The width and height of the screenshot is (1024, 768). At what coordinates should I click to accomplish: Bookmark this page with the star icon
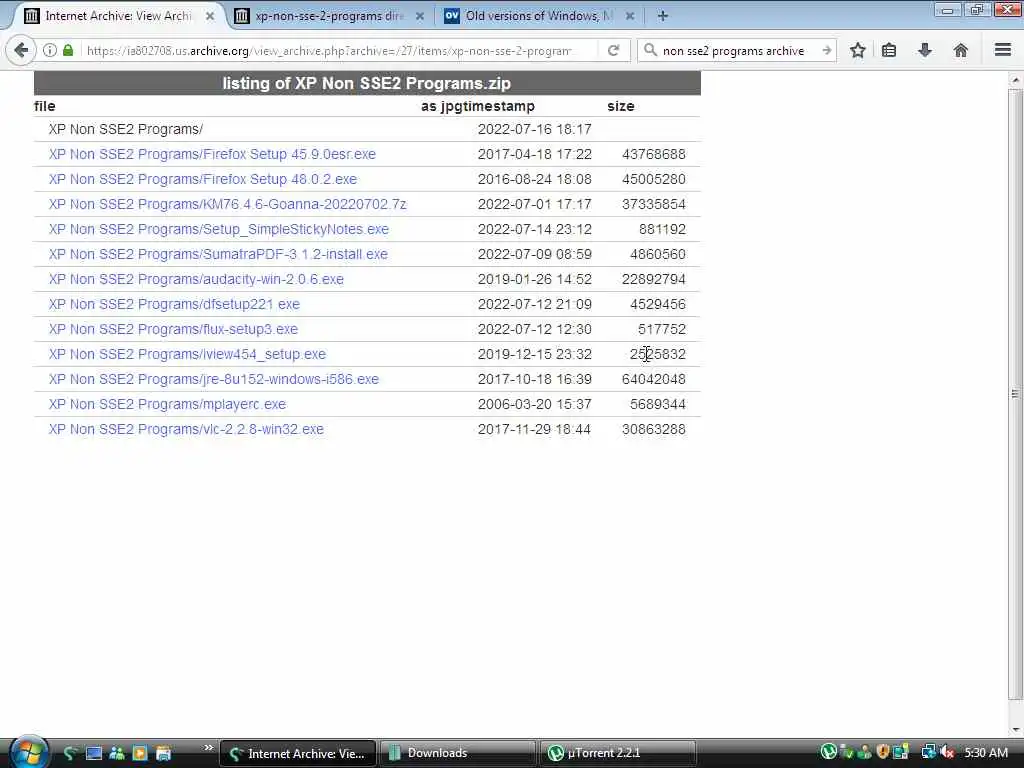pos(857,50)
